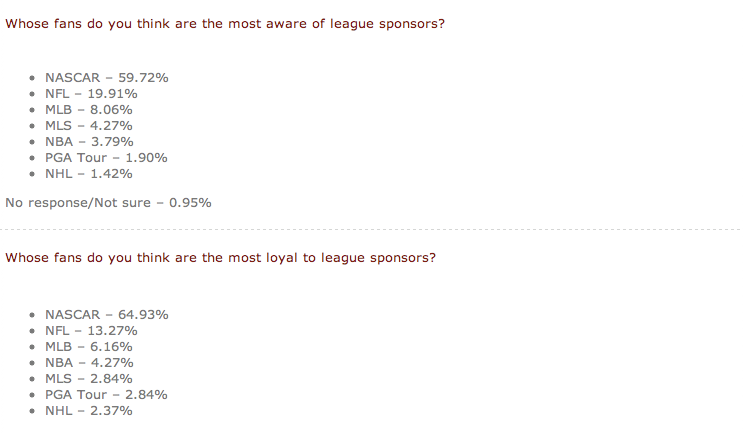Select the NHL – 2.37% line
Image resolution: width=743 pixels, height=434 pixels.
[89, 411]
